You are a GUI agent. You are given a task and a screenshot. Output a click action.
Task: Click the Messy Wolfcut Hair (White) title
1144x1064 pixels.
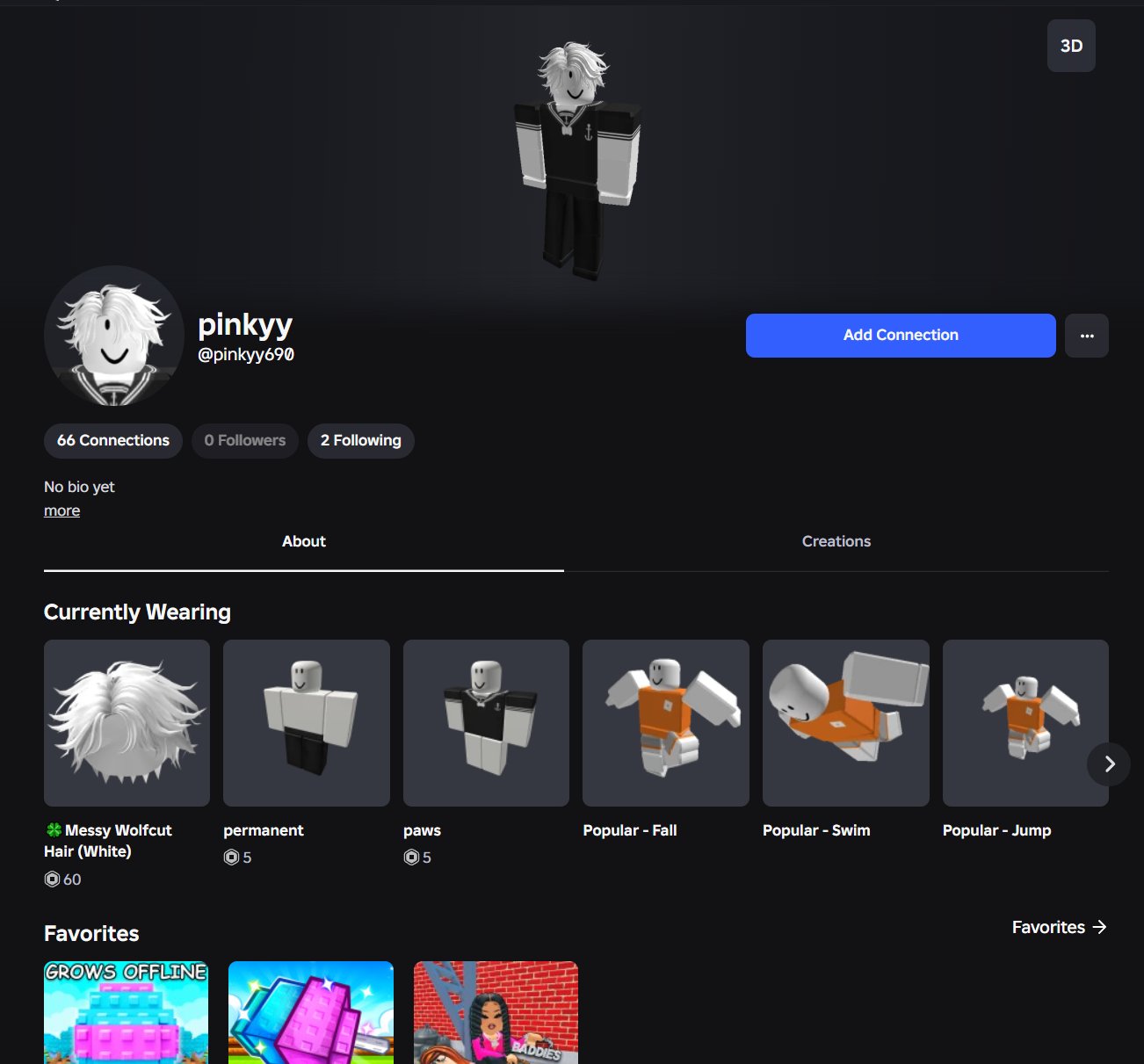pos(108,841)
